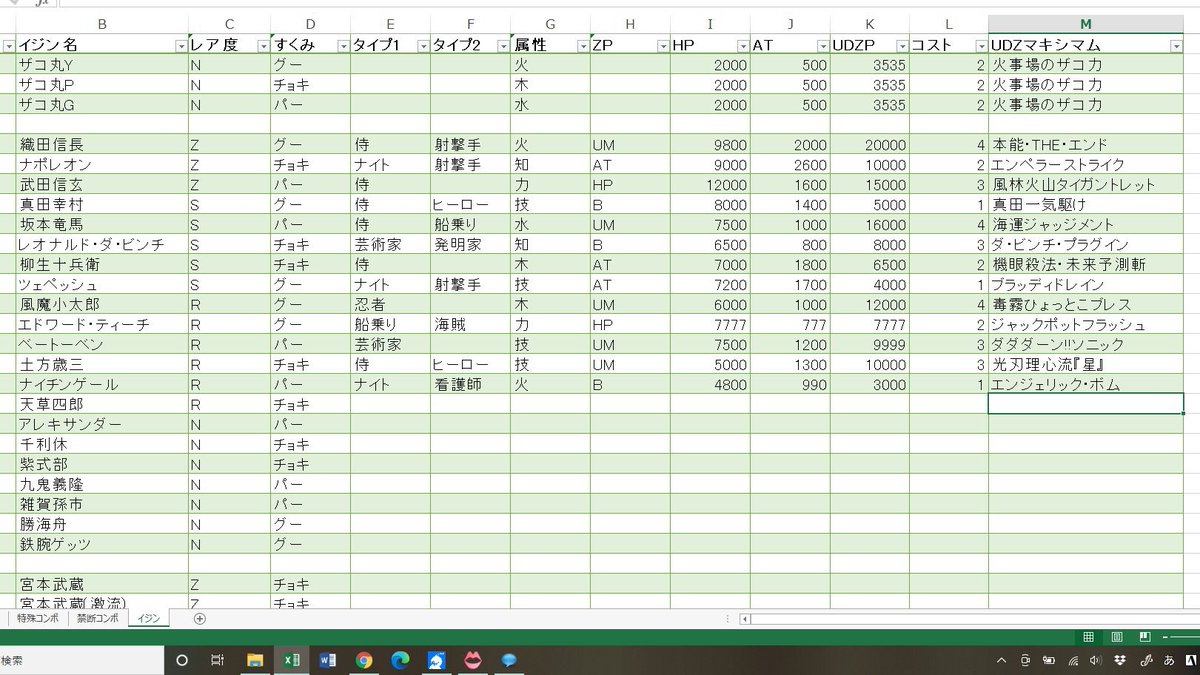Image resolution: width=1200 pixels, height=675 pixels.
Task: Select column B header
Action: pos(101,24)
